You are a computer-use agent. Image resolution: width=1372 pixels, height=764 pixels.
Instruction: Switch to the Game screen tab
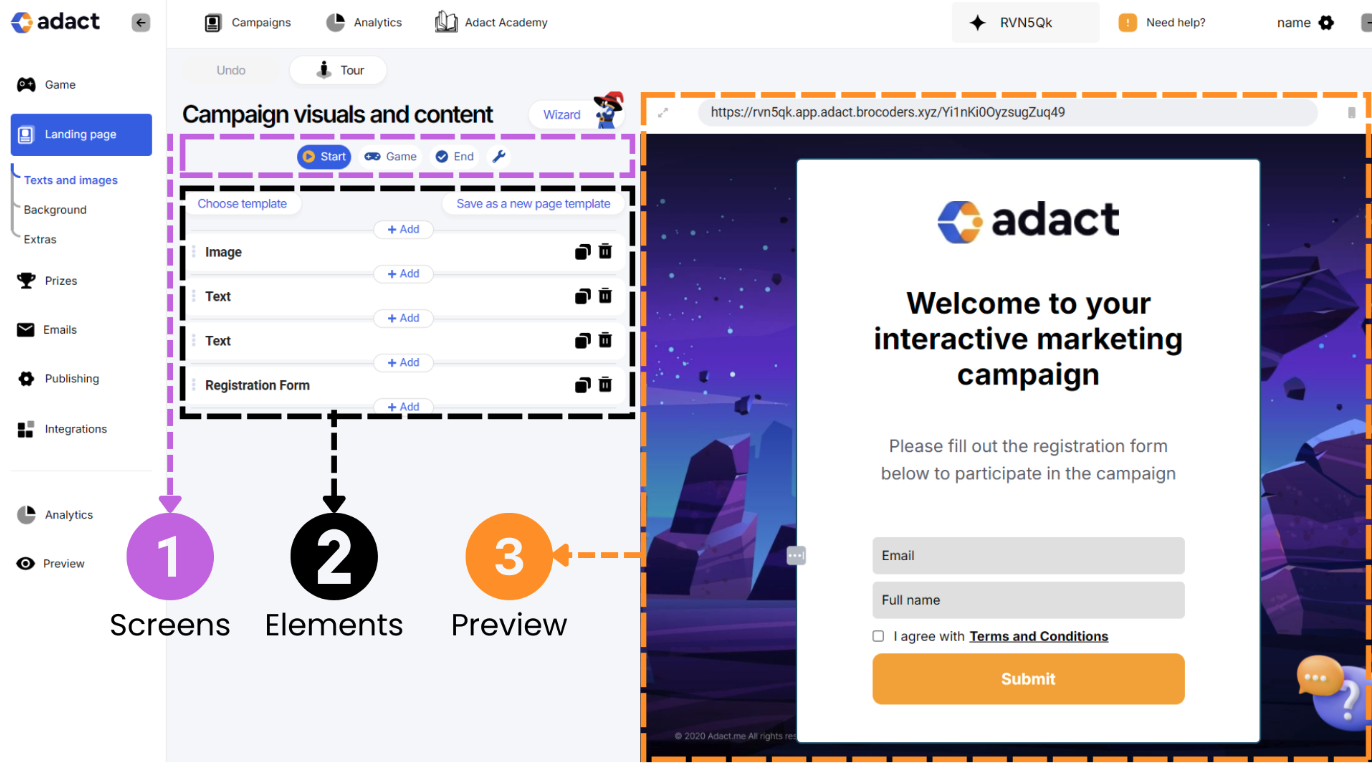coord(390,156)
